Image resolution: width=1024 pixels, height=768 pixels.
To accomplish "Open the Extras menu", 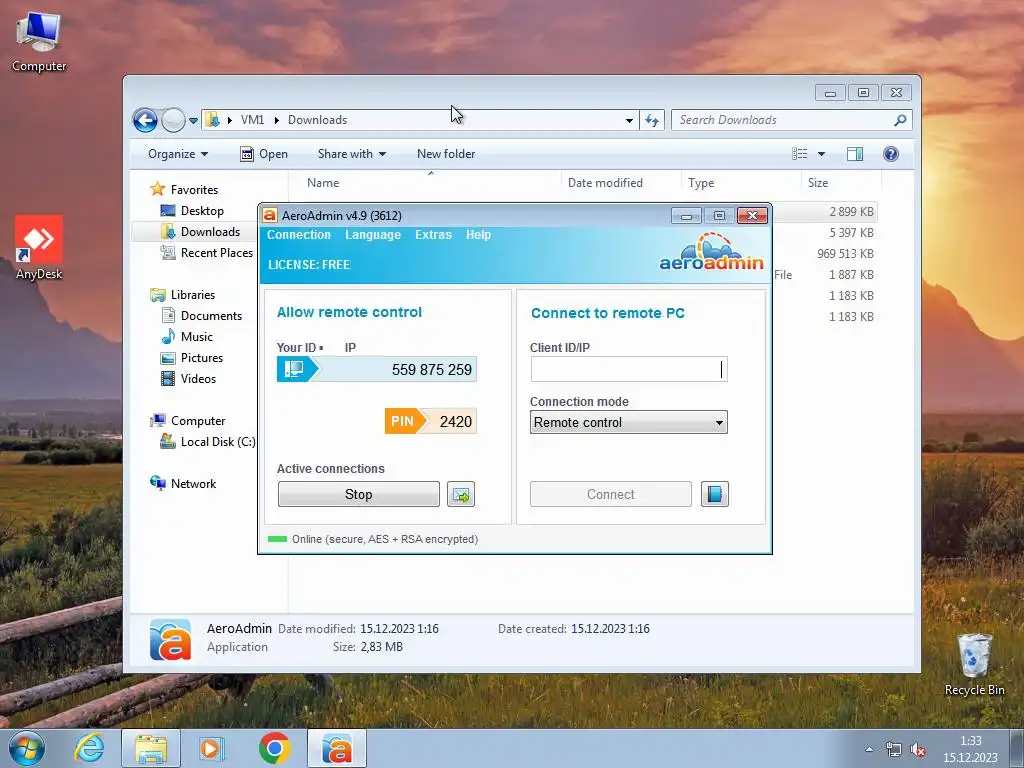I will coord(433,234).
